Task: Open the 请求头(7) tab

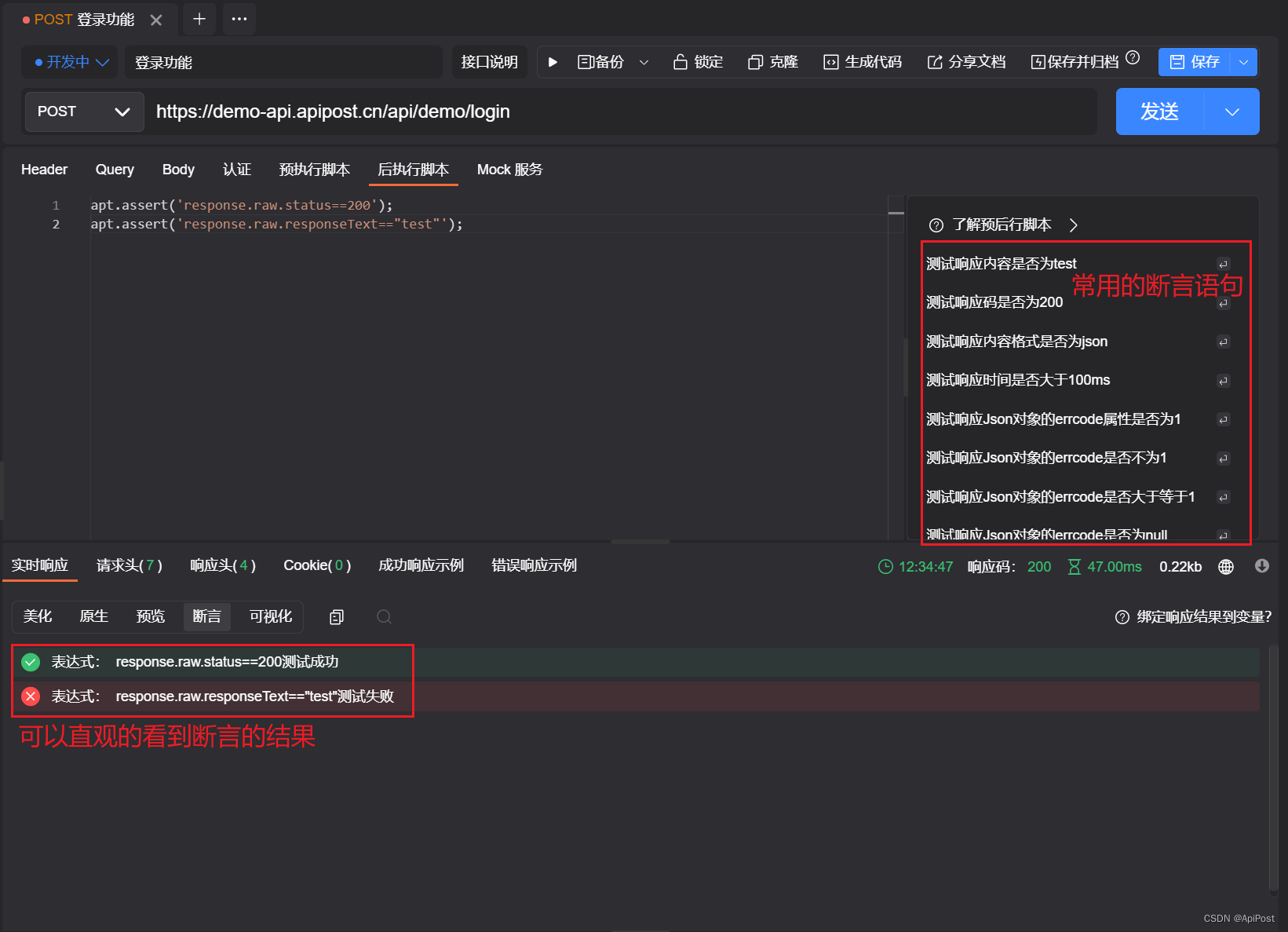Action: (130, 565)
